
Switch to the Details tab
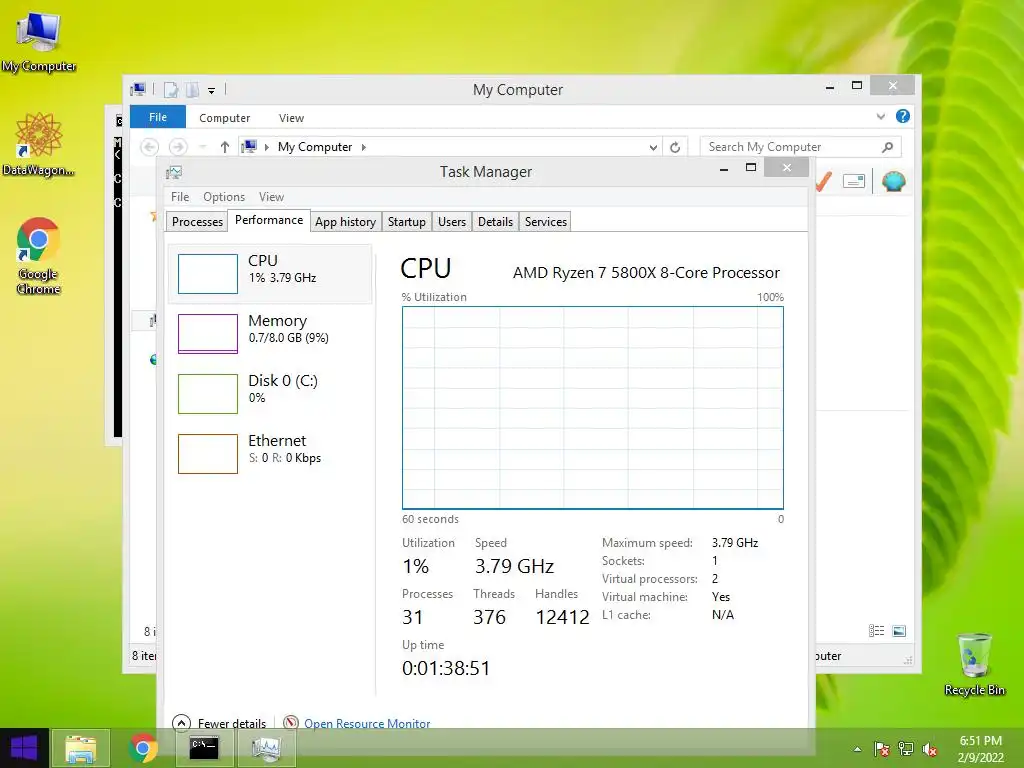[495, 221]
